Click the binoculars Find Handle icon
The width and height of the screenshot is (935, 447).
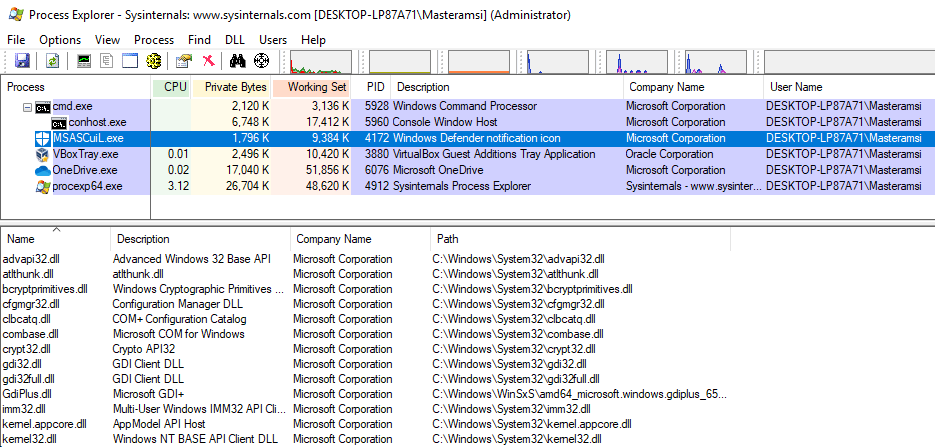(x=238, y=61)
